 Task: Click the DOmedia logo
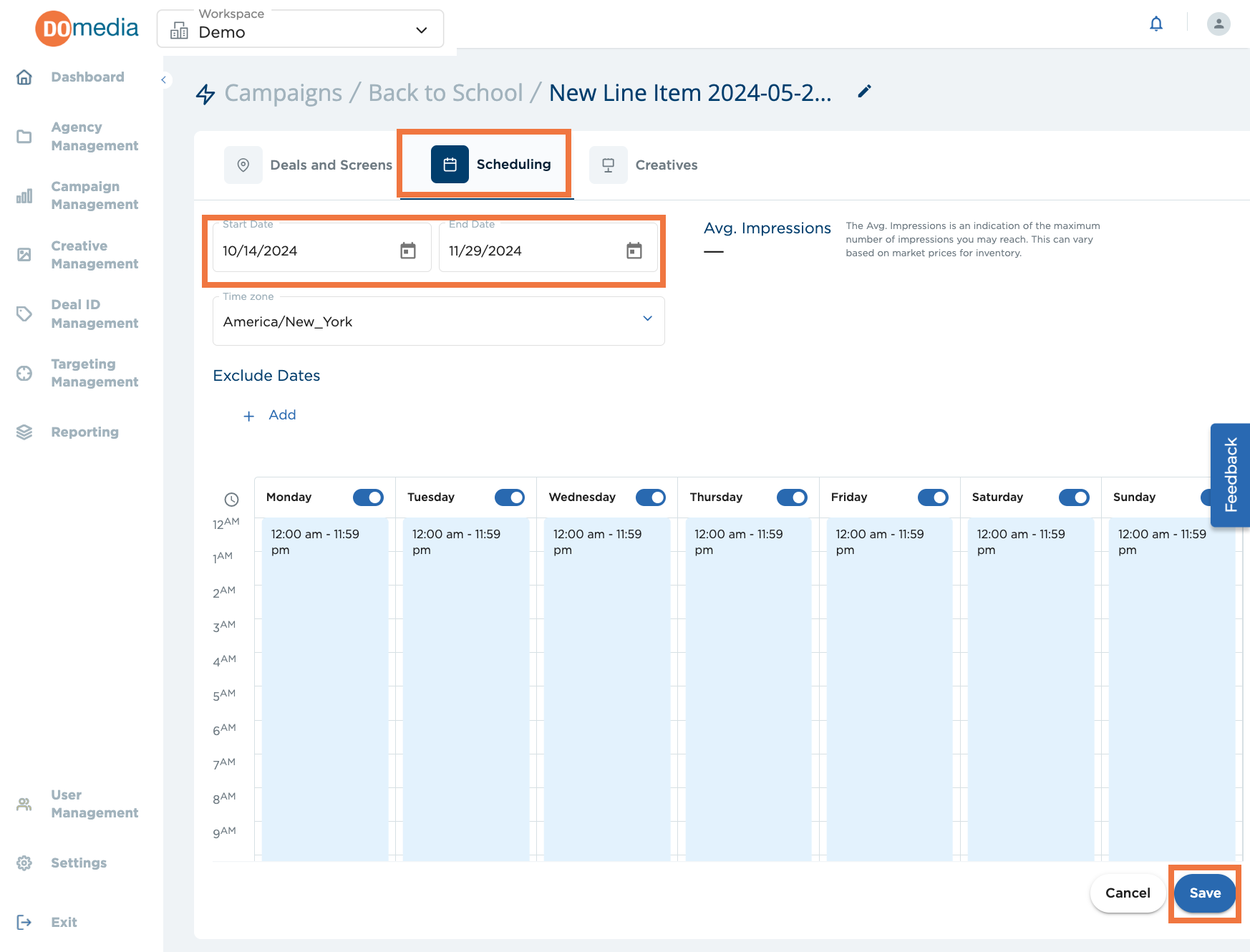pos(87,29)
